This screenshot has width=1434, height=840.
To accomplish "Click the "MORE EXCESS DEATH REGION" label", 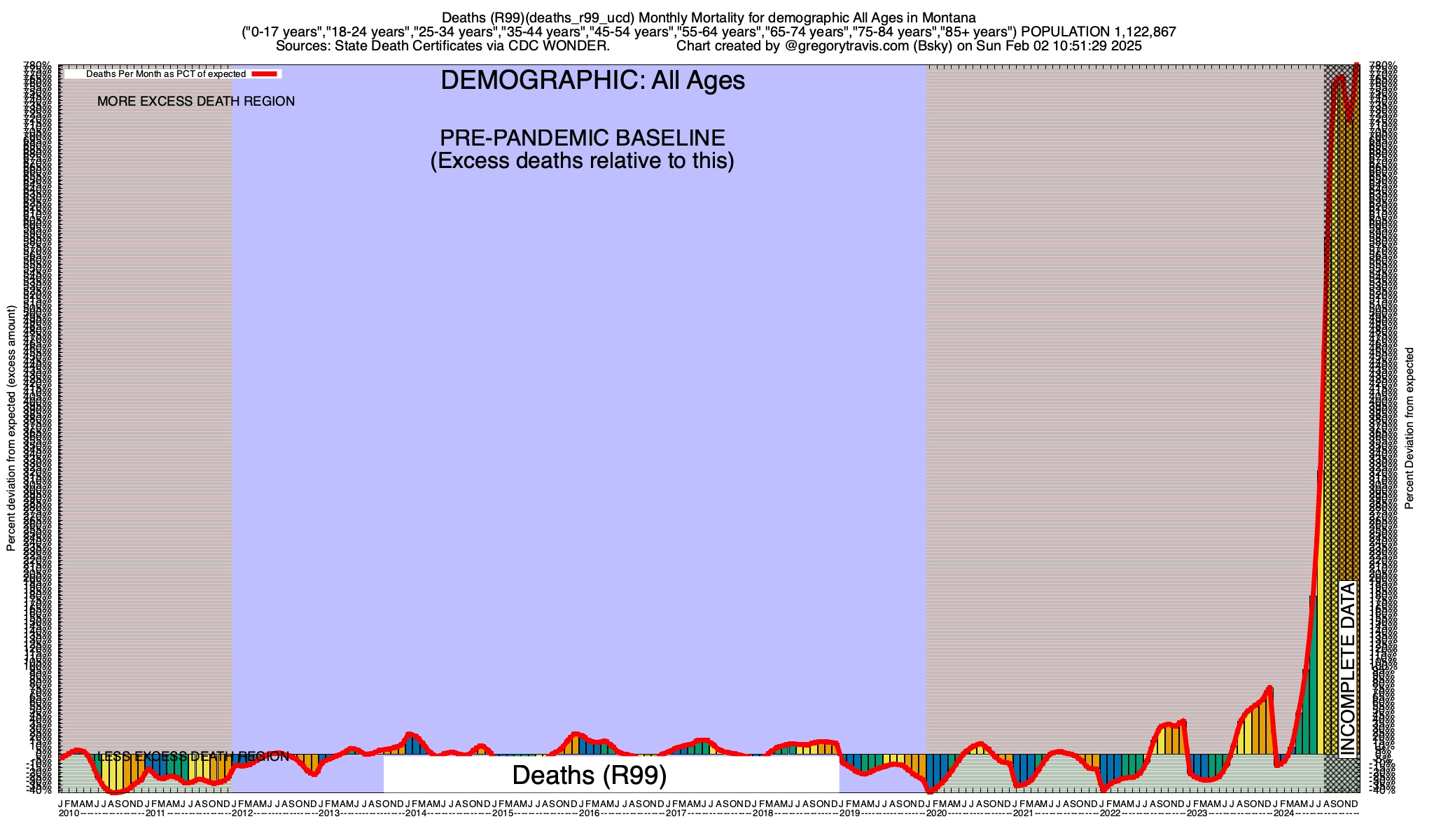I will click(196, 101).
